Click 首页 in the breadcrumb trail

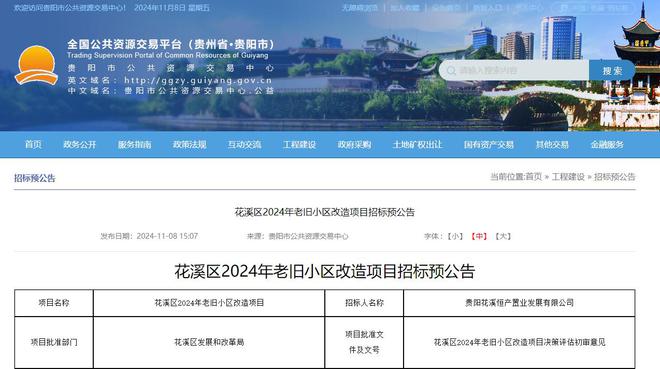click(x=534, y=177)
